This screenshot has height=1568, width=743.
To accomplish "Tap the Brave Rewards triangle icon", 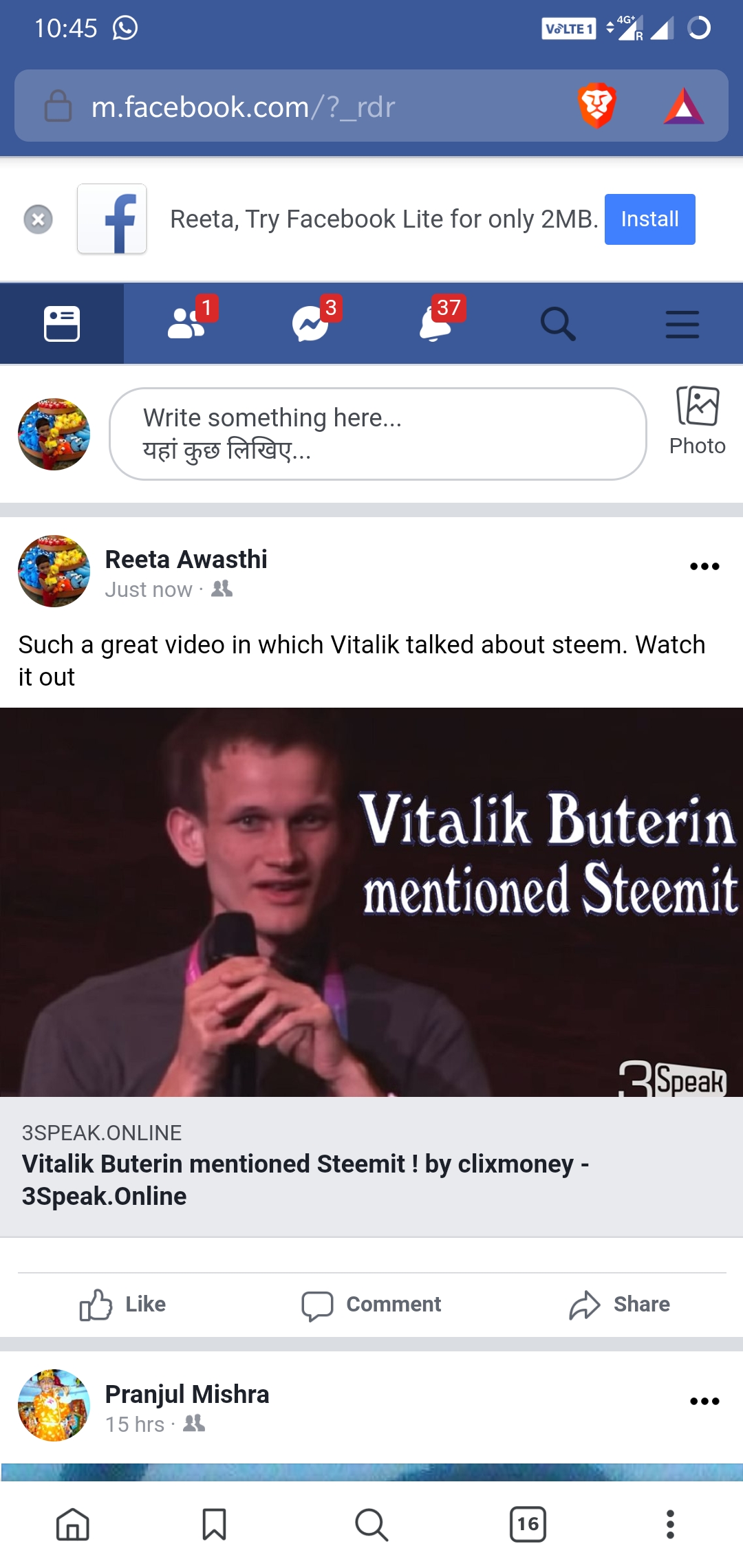I will (683, 106).
